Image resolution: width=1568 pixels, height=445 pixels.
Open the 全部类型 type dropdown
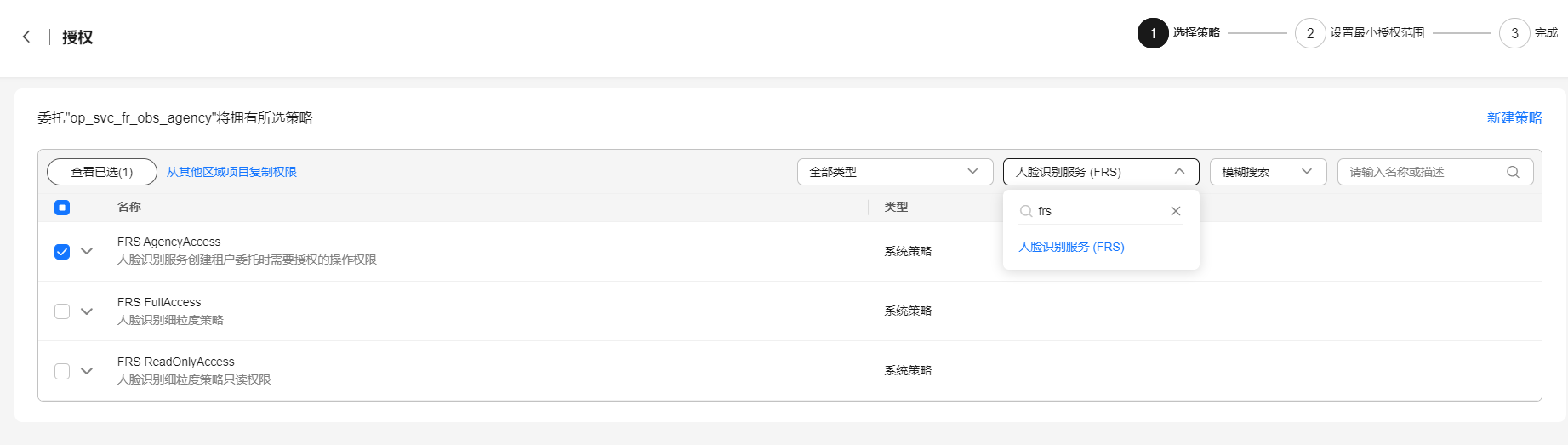pos(895,172)
